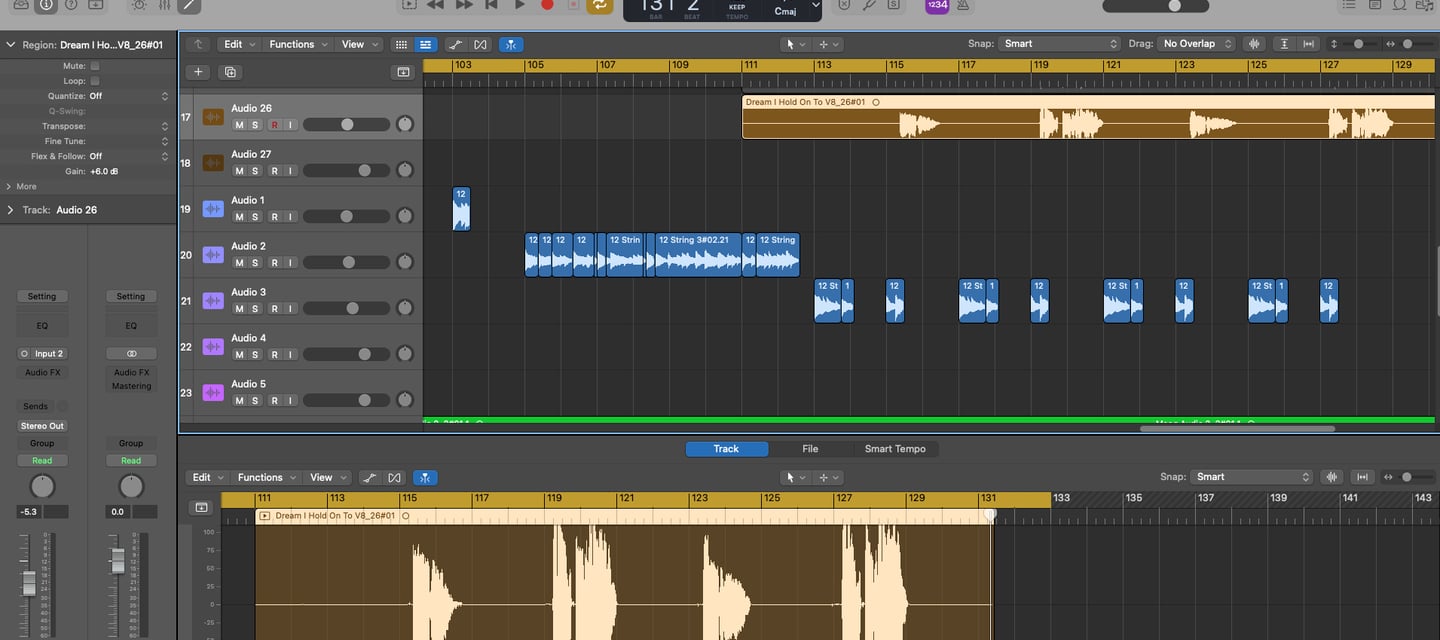Mute the Audio 2 track
This screenshot has width=1440, height=640.
click(239, 263)
